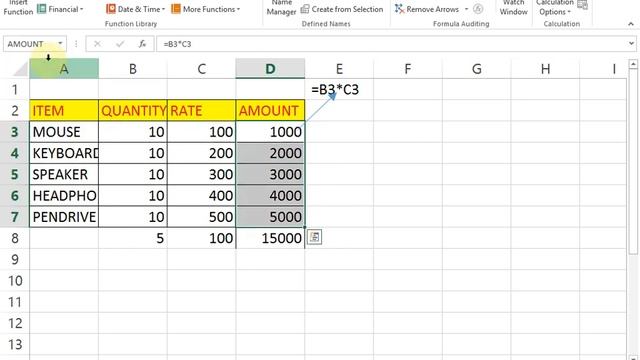This screenshot has width=640, height=360.
Task: Open Date & Time functions dropdown
Action: [x=136, y=9]
